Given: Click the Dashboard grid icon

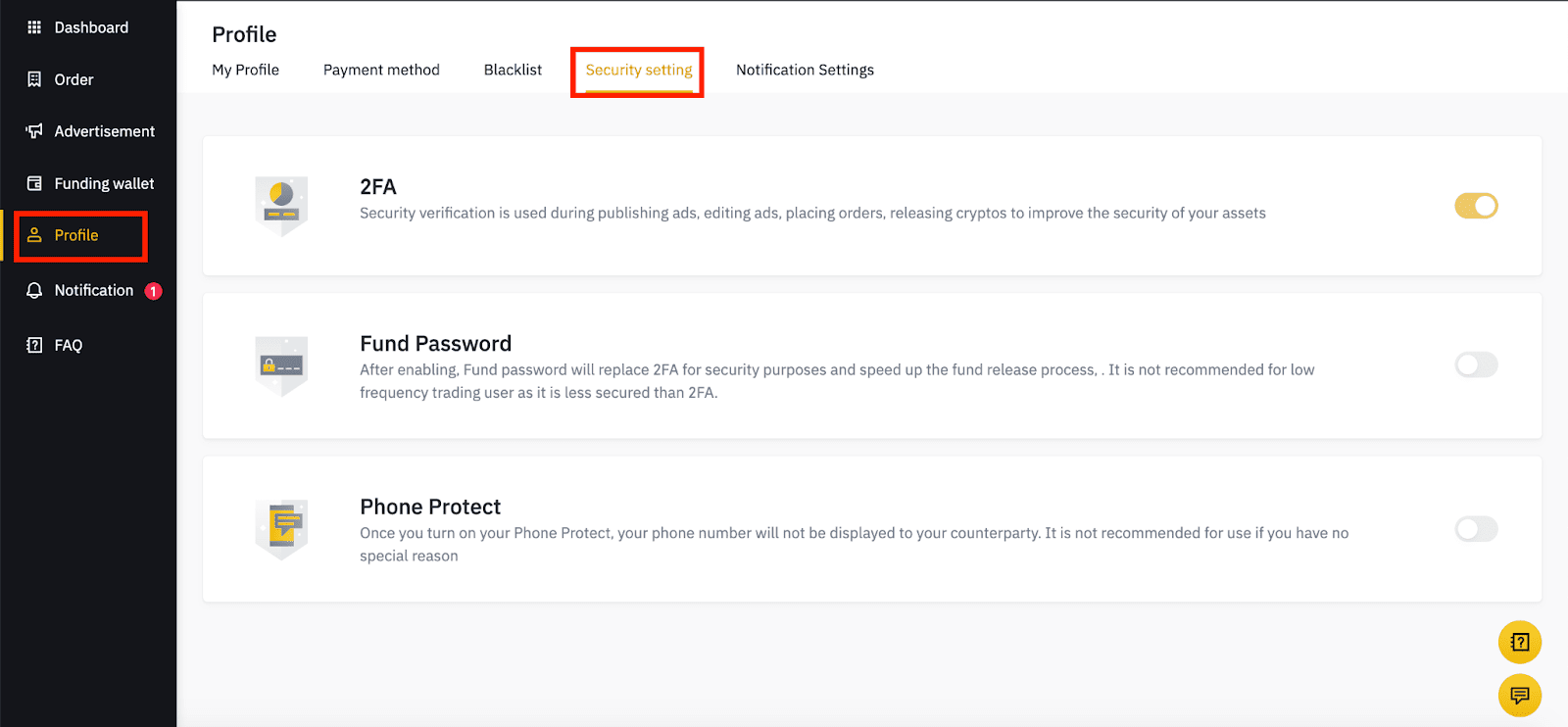Looking at the screenshot, I should 34,27.
